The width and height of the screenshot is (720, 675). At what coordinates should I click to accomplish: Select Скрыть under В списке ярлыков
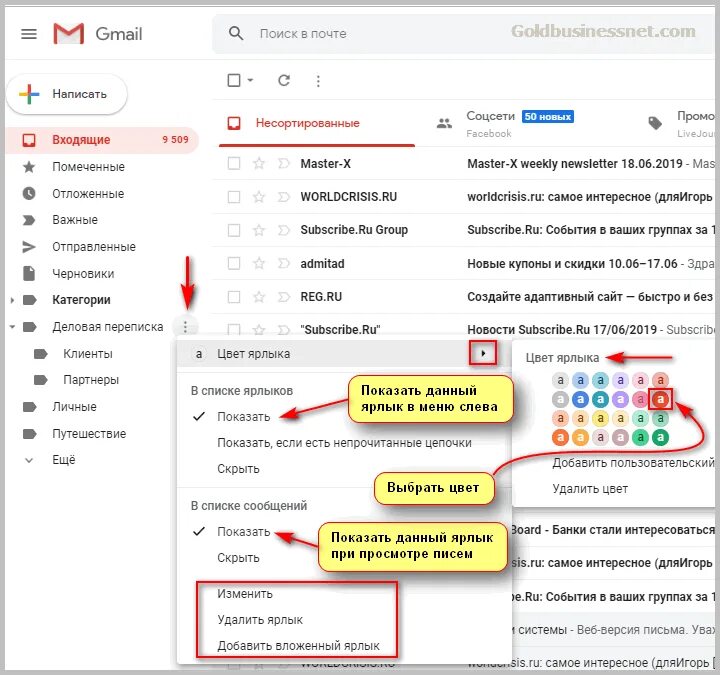click(x=238, y=469)
